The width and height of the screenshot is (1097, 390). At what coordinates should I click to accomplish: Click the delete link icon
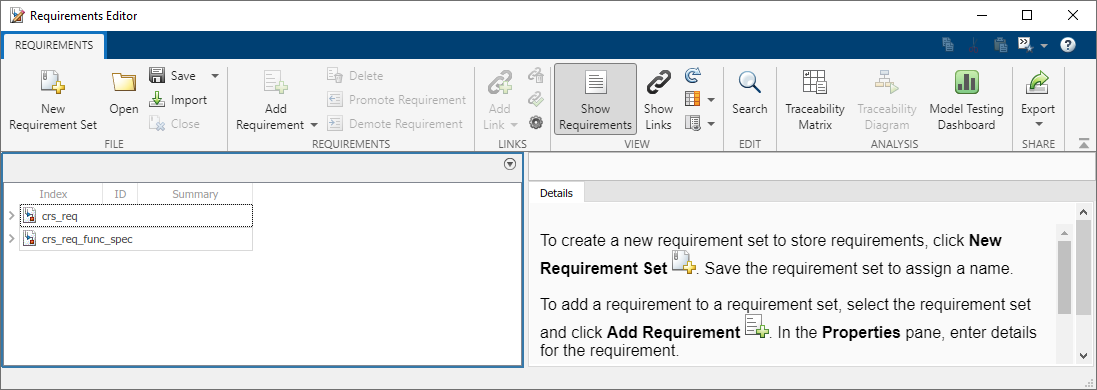click(536, 75)
